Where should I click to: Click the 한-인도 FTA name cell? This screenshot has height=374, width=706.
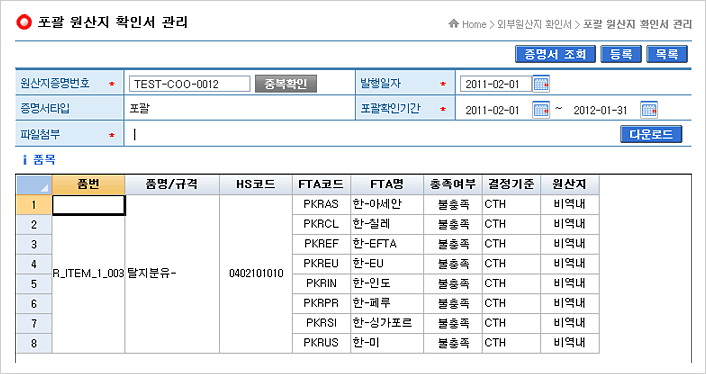[x=387, y=284]
